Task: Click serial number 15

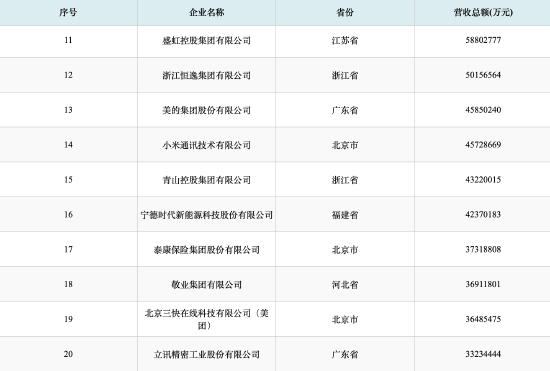Action: [x=68, y=180]
